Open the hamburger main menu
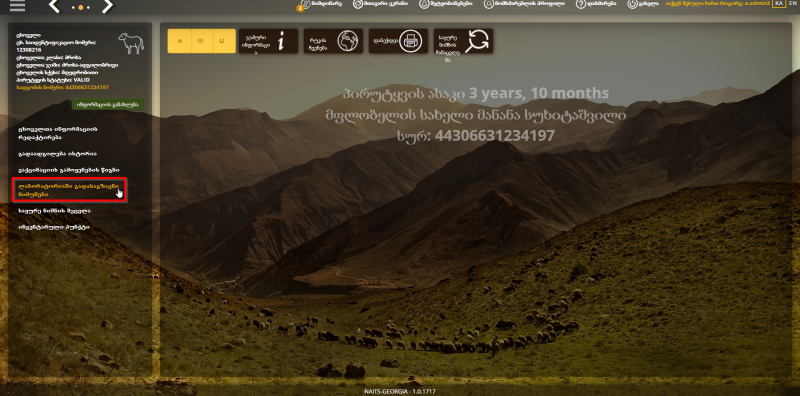This screenshot has width=800, height=396. pos(17,6)
